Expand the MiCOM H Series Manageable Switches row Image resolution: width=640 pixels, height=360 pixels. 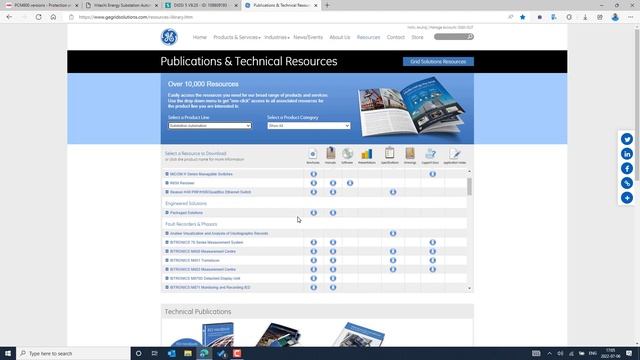(167, 174)
